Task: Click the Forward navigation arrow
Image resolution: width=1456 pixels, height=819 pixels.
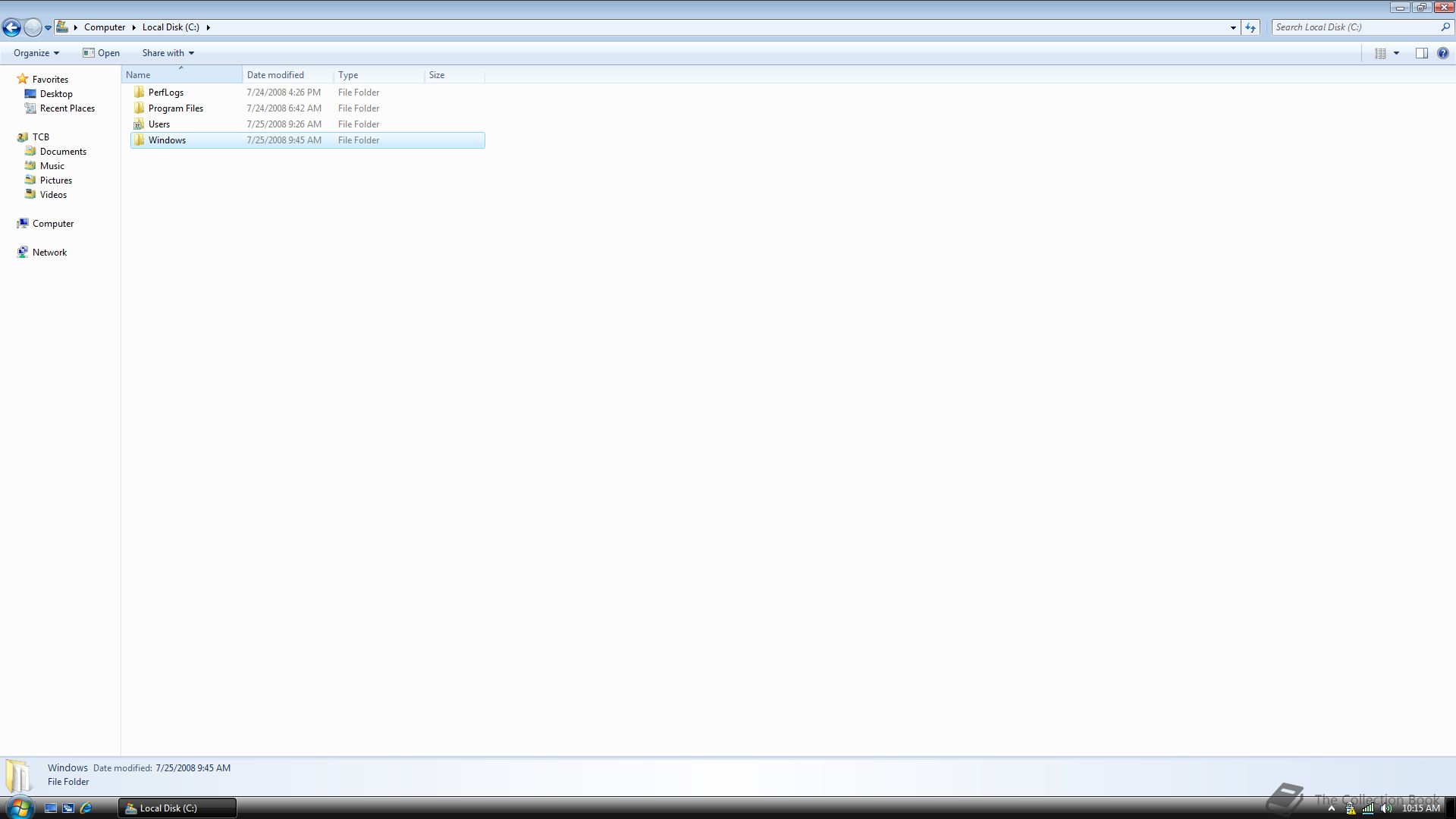Action: [33, 27]
